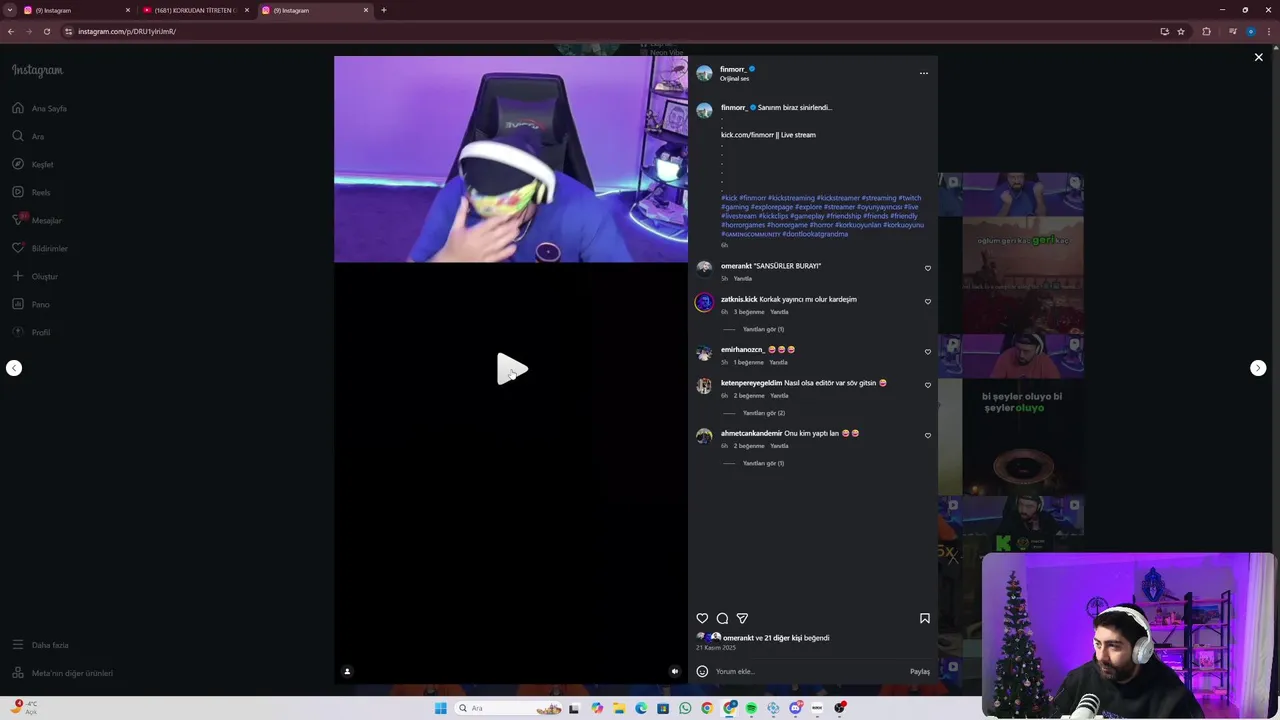Reply to emirhanozcn_'s comment via Yanıtla
1280x720 pixels.
[x=779, y=362]
